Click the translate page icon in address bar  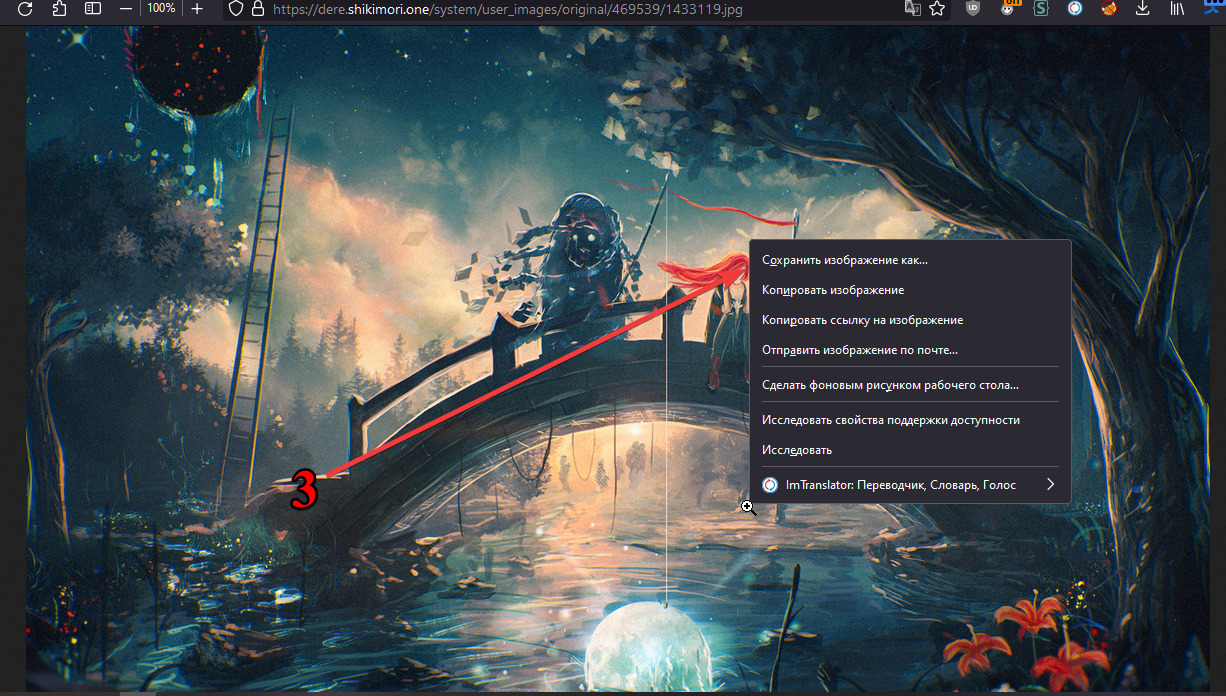[911, 8]
